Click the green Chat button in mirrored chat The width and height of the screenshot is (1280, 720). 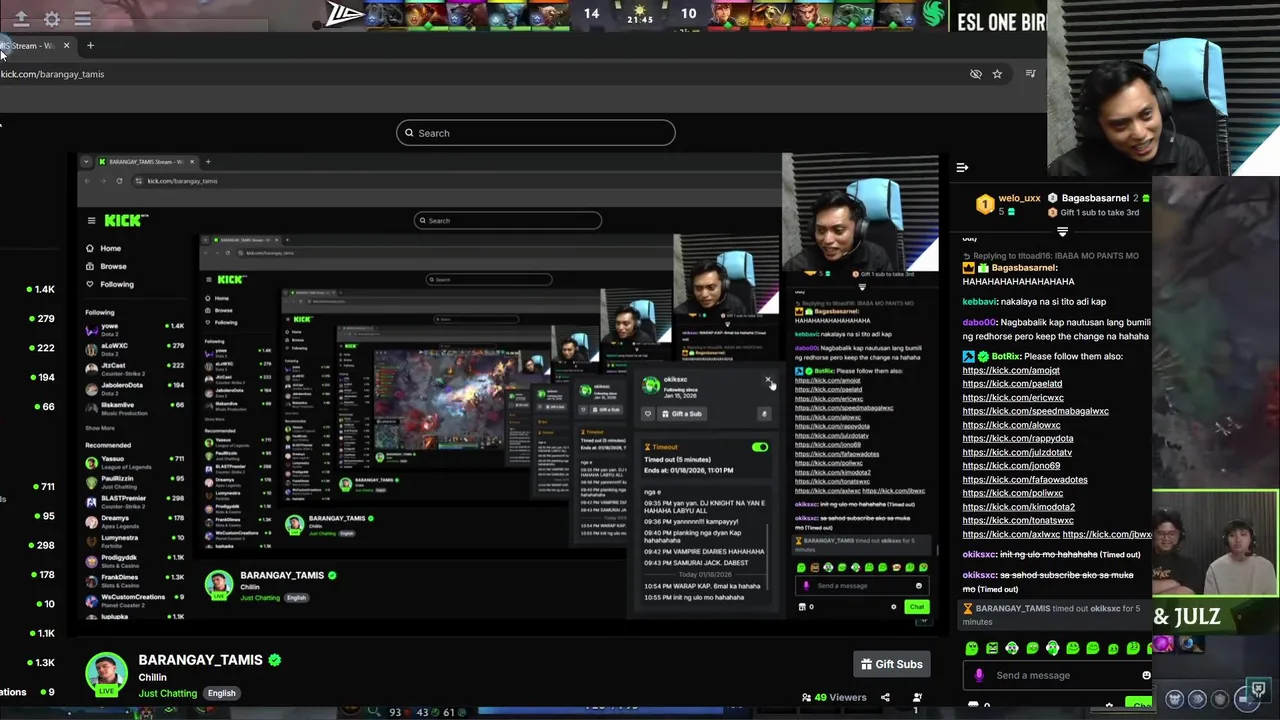(x=917, y=607)
